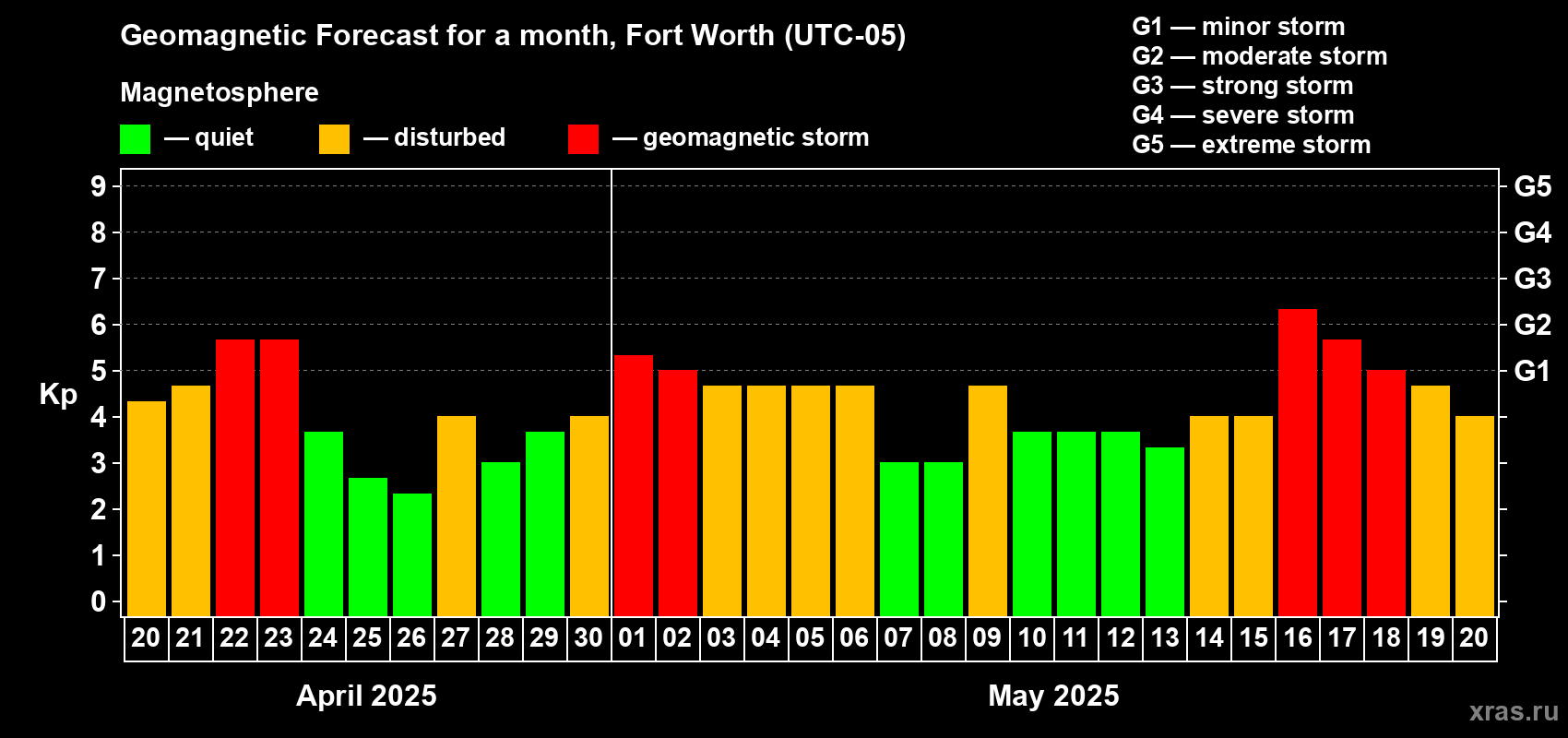Select the '— quiet' legend text
This screenshot has height=738, width=1568.
point(208,138)
